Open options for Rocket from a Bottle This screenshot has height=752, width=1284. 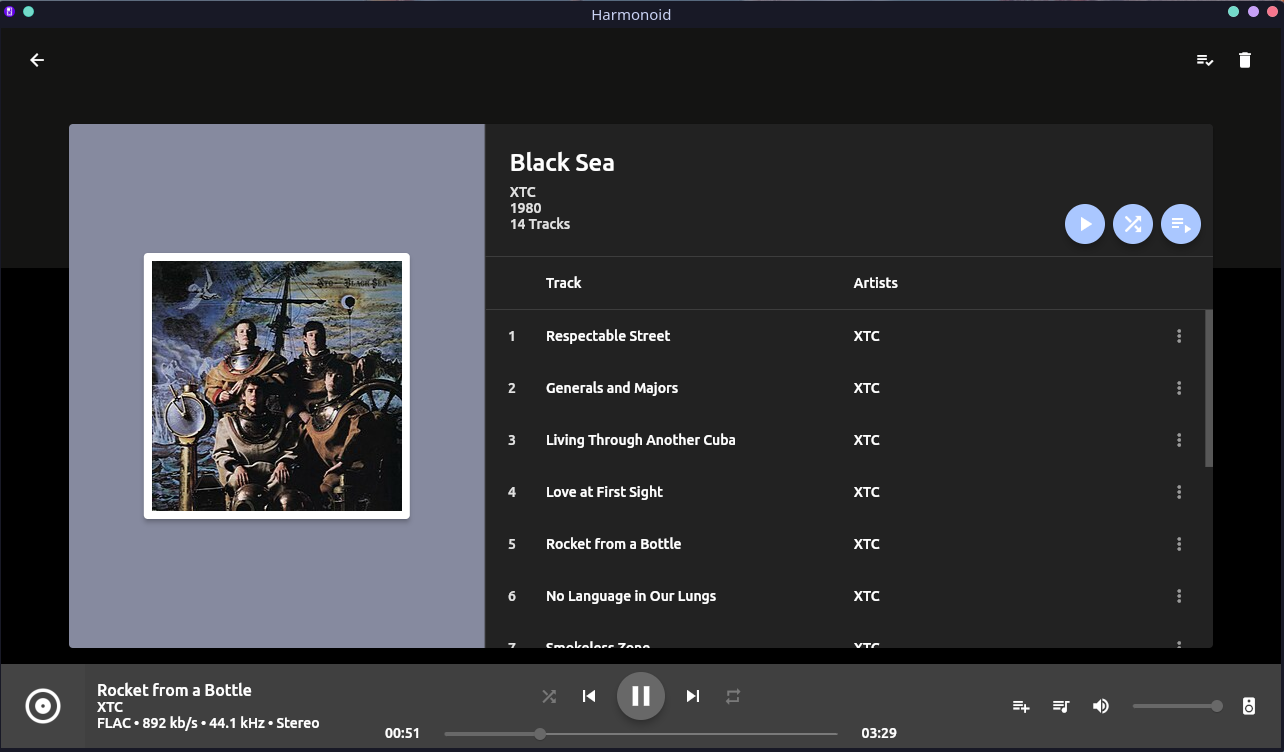[x=1179, y=544]
